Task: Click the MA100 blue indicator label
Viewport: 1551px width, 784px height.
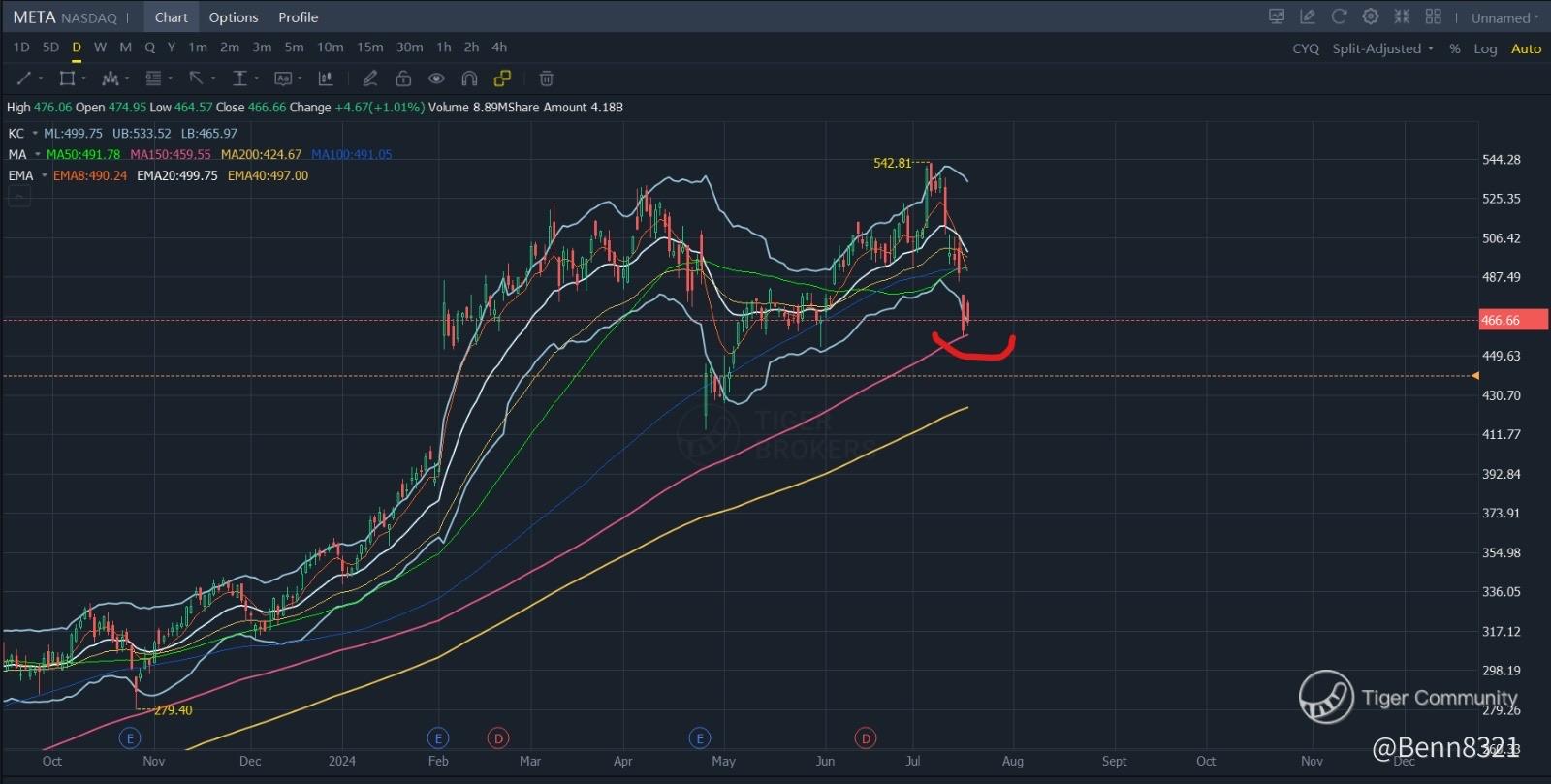Action: click(352, 155)
